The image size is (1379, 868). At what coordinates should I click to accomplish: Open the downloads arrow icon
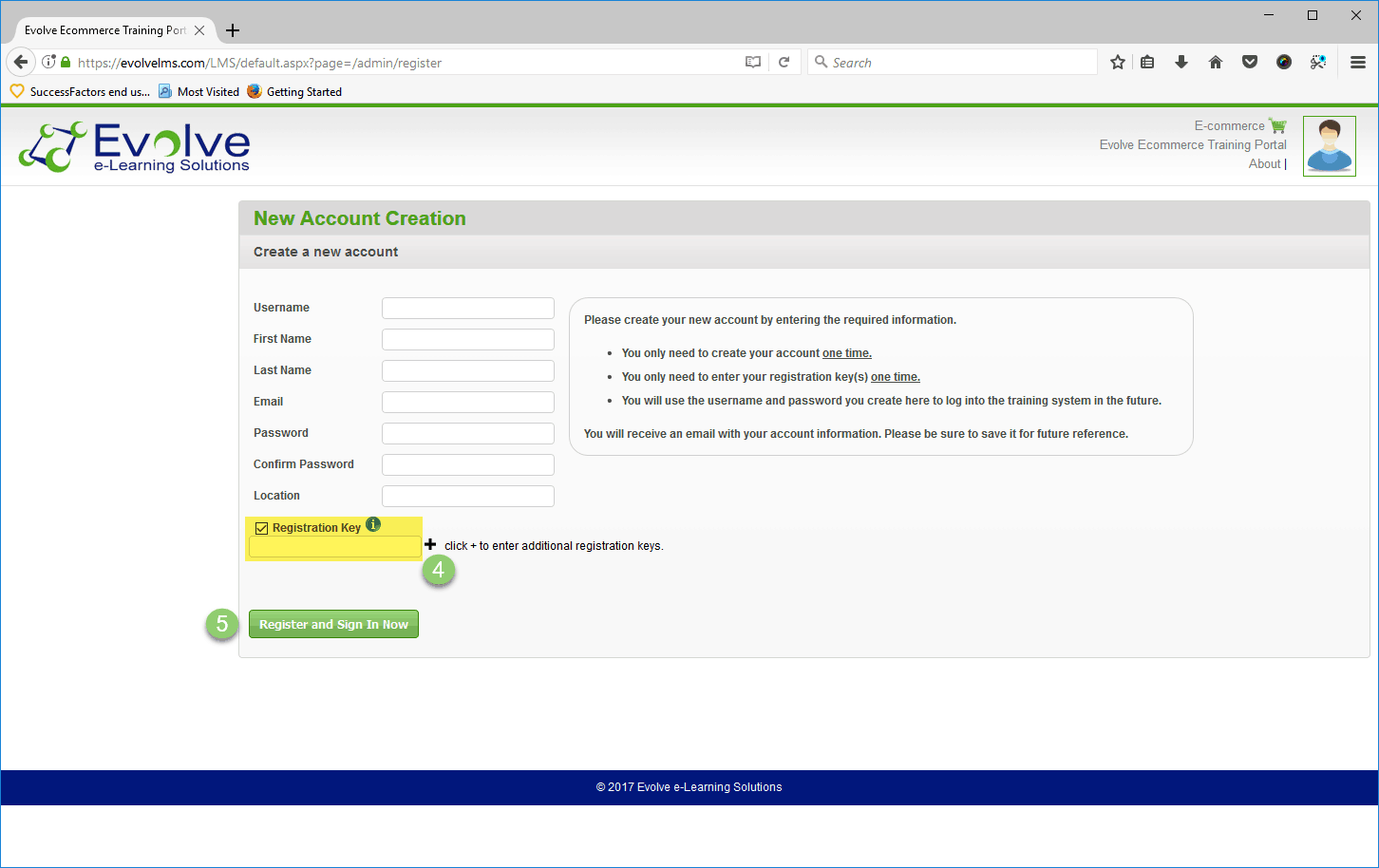click(1181, 63)
